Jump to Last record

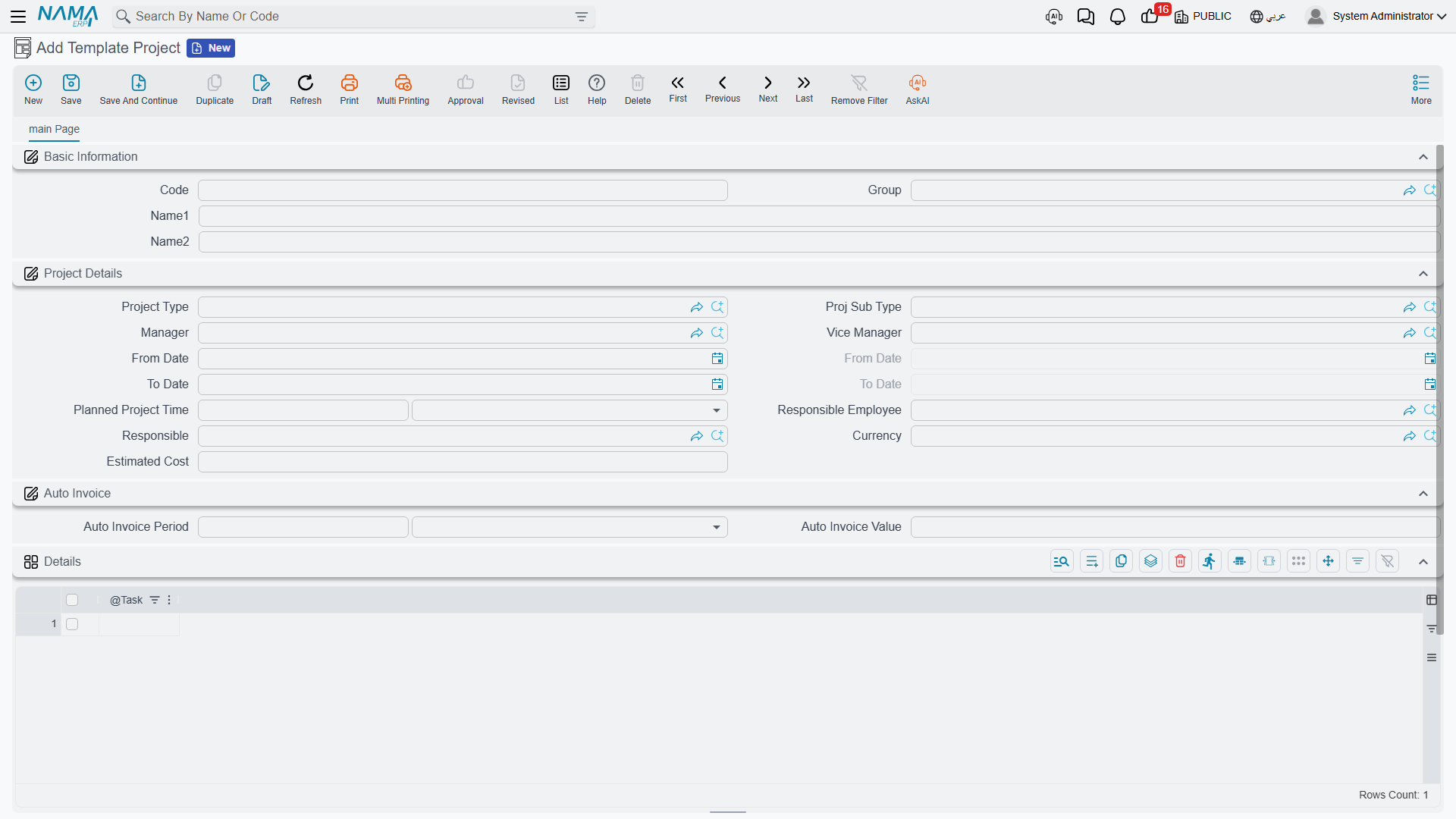coord(804,89)
